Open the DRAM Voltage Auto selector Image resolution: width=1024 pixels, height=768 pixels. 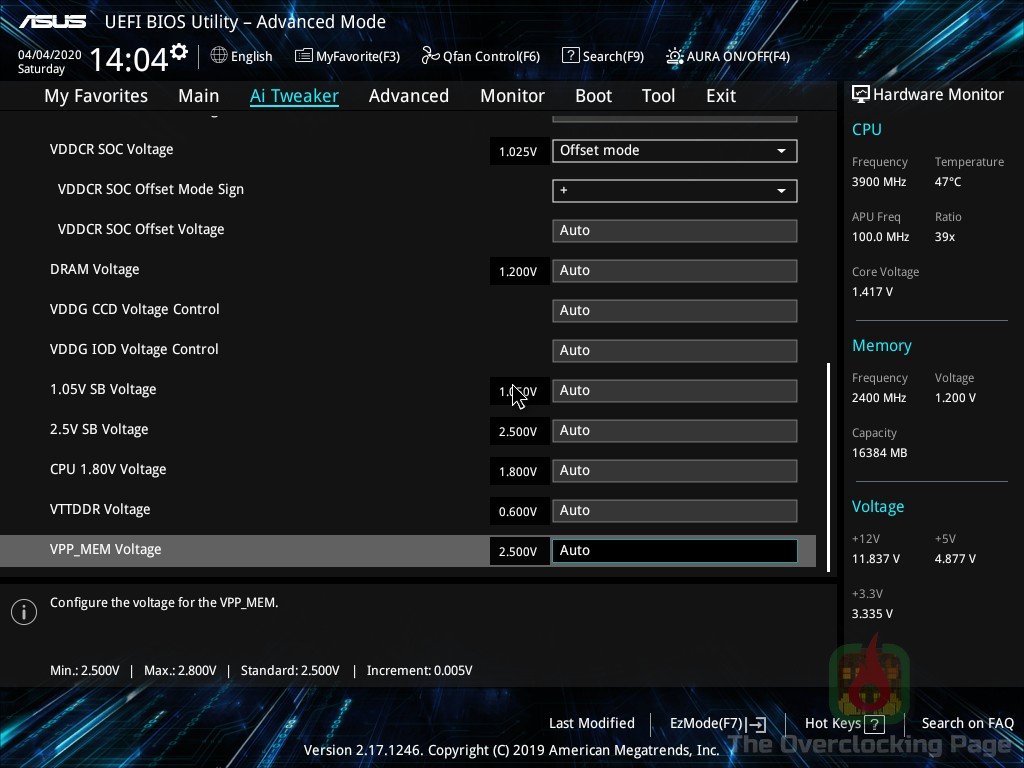coord(674,270)
